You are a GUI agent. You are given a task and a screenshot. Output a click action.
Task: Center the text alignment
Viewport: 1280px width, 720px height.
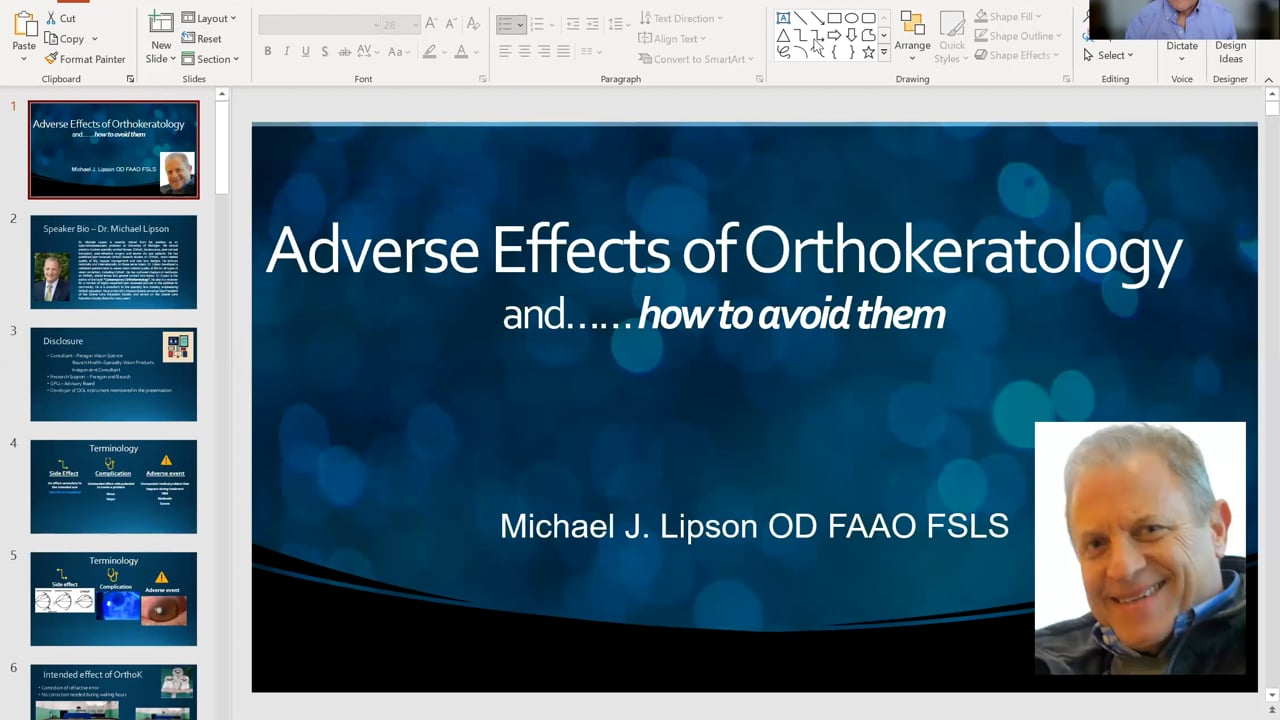click(x=525, y=51)
